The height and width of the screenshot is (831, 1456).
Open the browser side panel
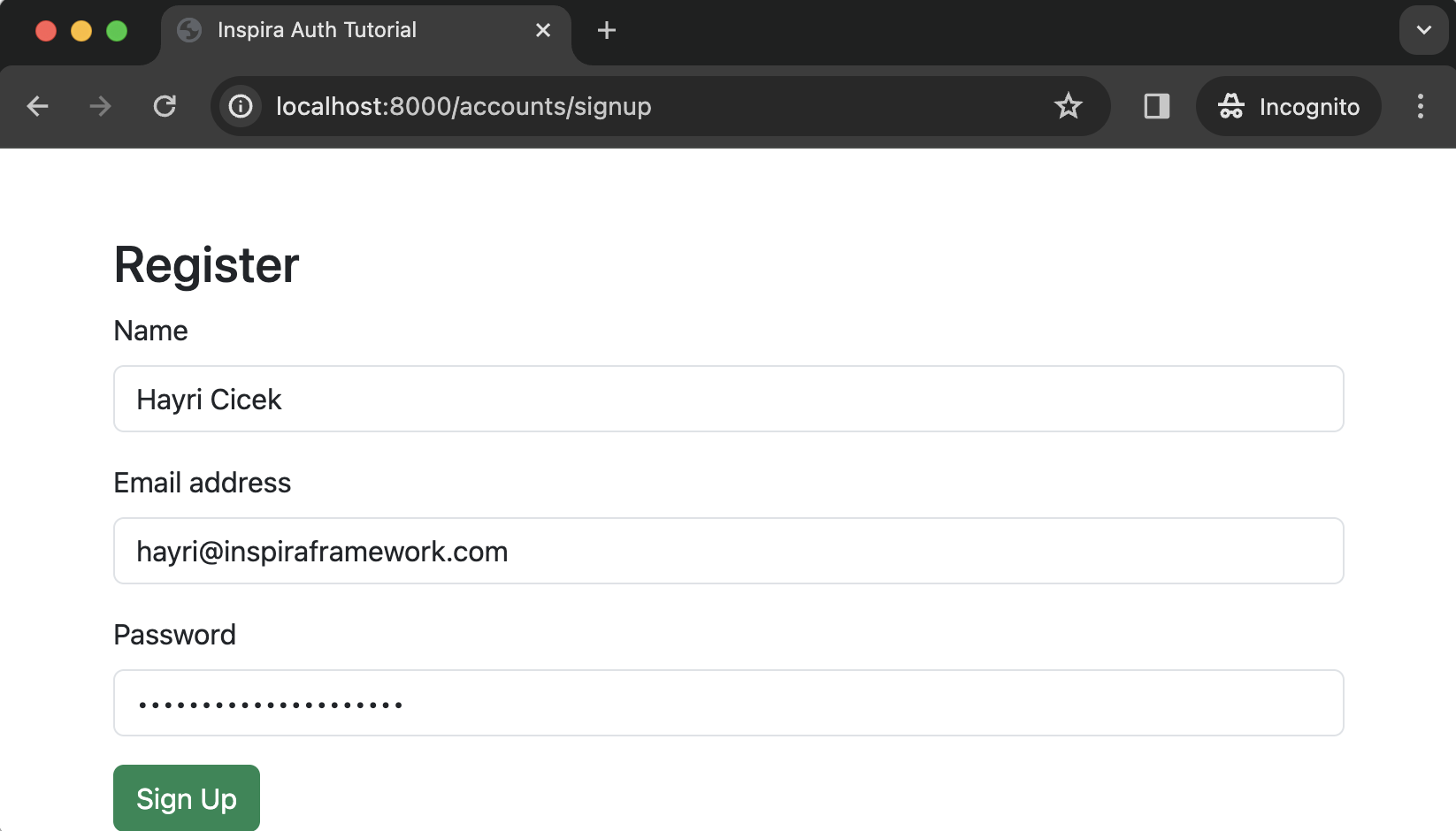click(x=1157, y=107)
